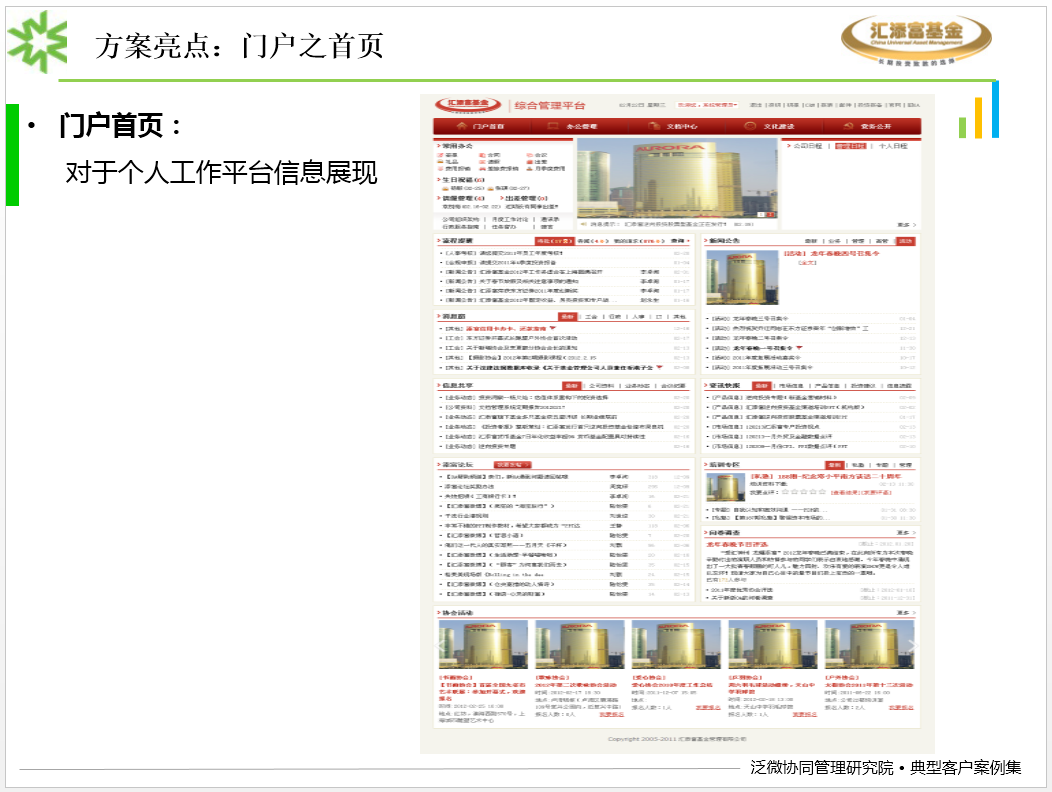The image size is (1052, 792).
Task: Click the red survey title under 问卷调查
Action: pyautogui.click(x=737, y=544)
